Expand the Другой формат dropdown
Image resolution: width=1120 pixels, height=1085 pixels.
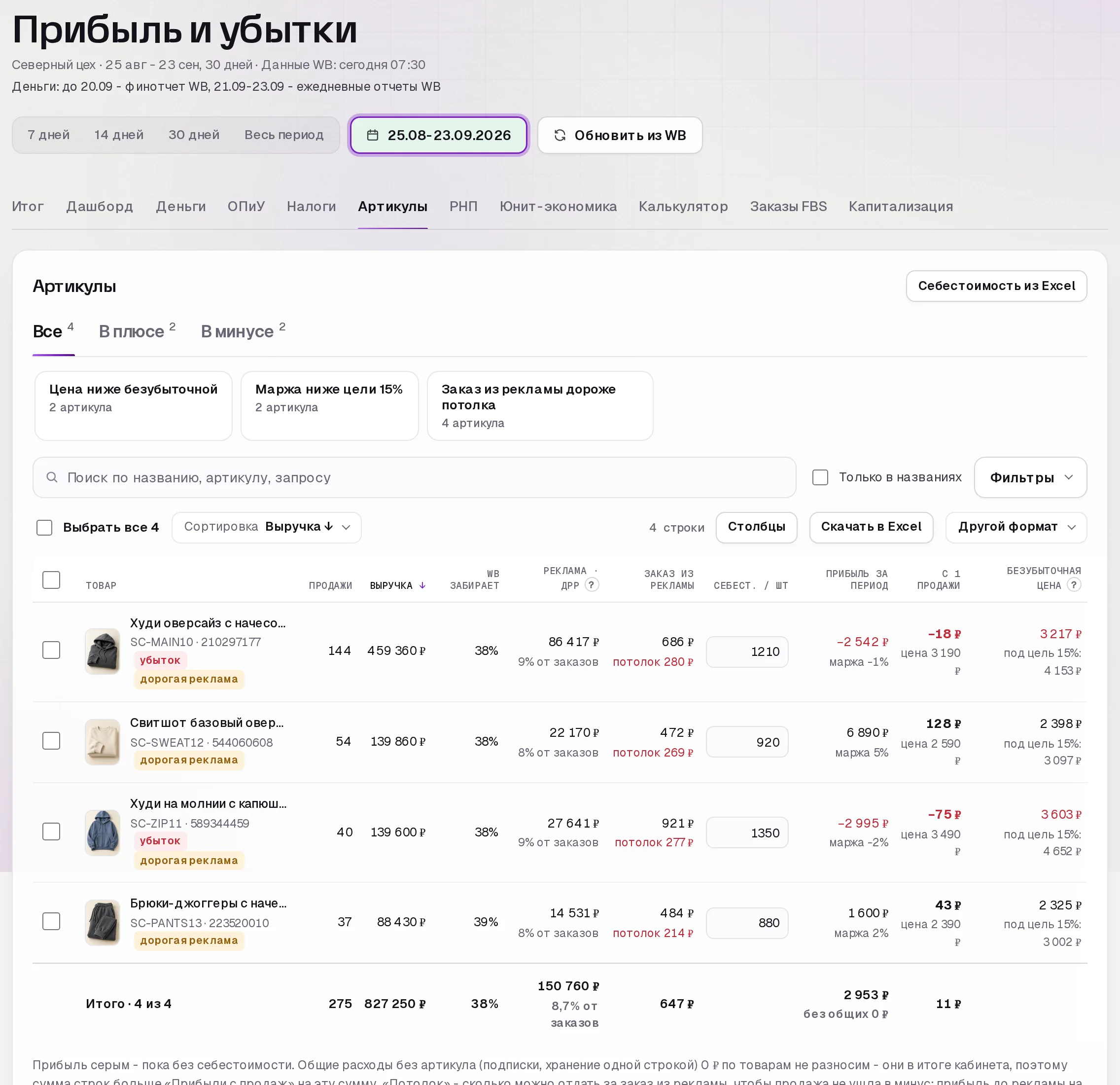(1016, 528)
